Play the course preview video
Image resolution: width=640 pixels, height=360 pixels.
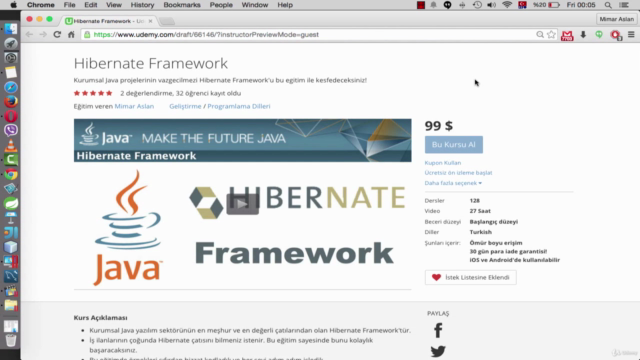click(242, 204)
